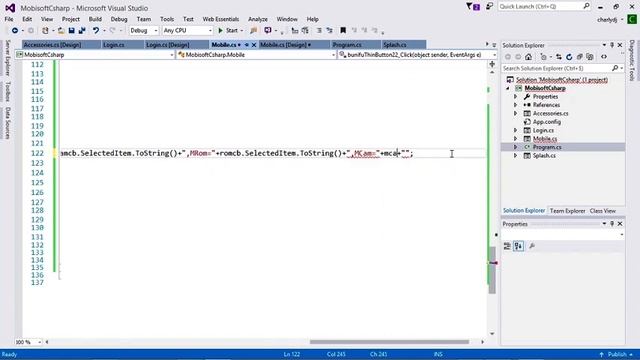Collapse the MobisoftCsharp project node
640x360 pixels.
pyautogui.click(x=508, y=88)
